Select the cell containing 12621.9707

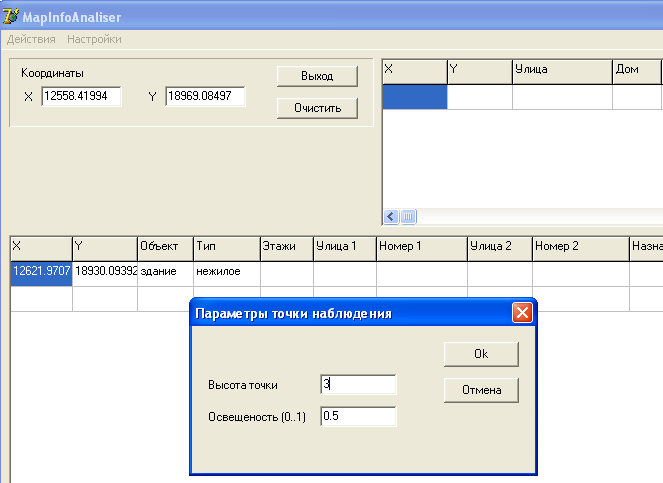pos(41,274)
